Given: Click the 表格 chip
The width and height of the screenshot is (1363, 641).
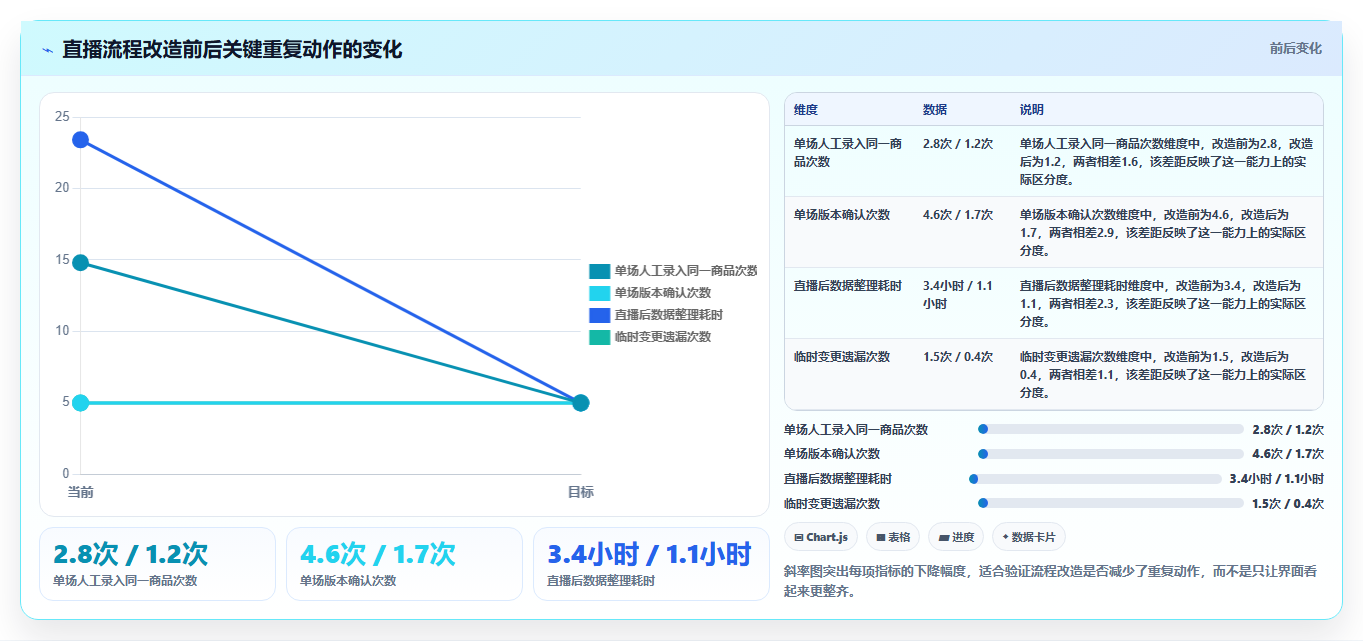Looking at the screenshot, I should click(x=893, y=537).
